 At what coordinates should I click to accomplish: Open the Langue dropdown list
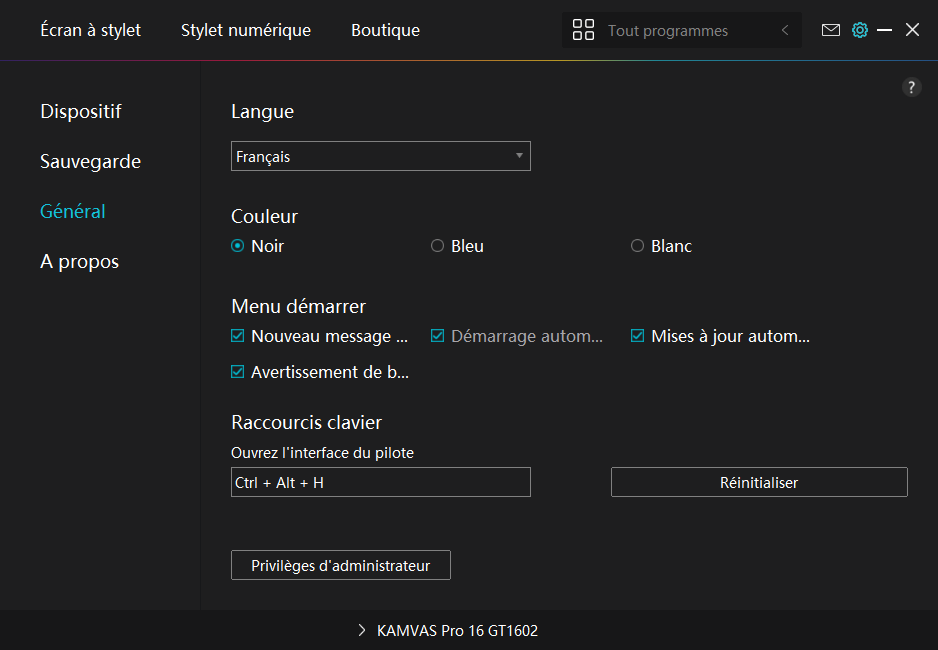coord(380,156)
